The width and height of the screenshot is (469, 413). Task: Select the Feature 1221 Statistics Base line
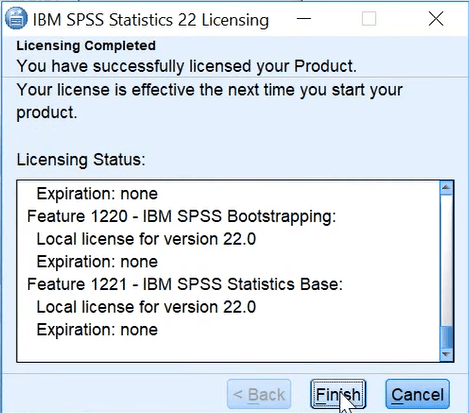pyautogui.click(x=185, y=284)
